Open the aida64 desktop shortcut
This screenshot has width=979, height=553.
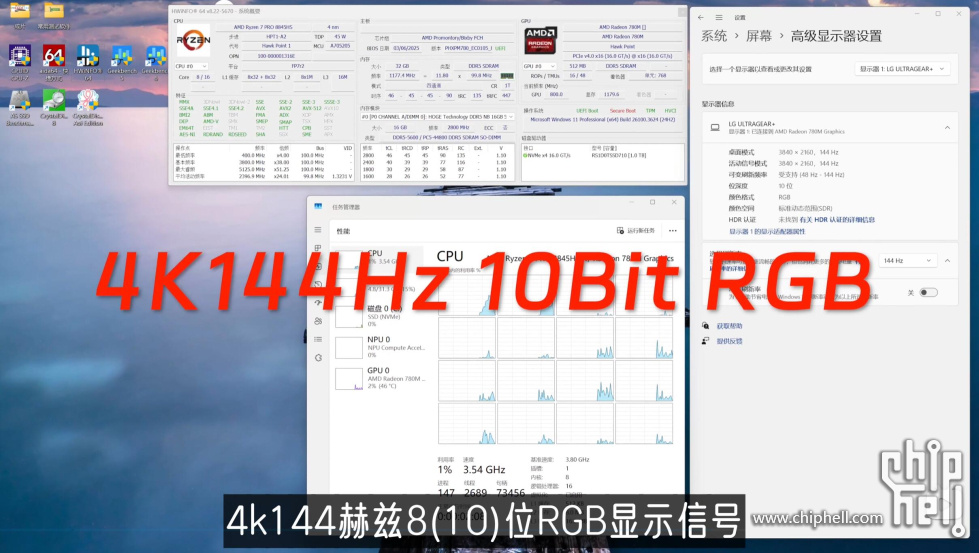(54, 62)
